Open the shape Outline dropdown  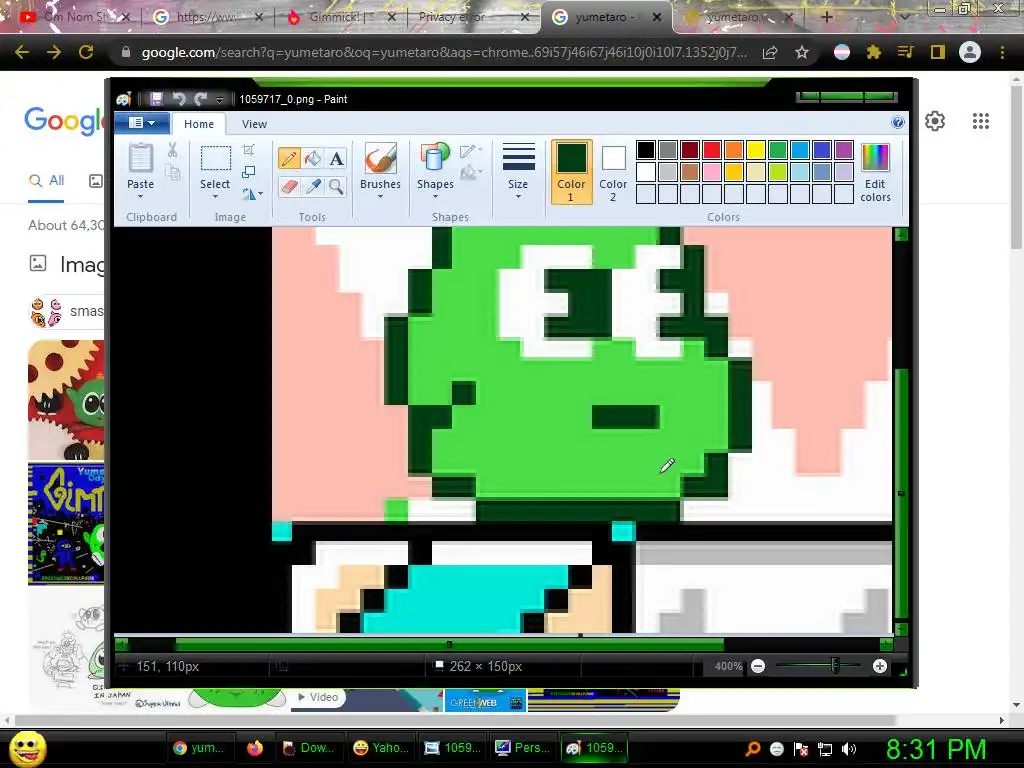[471, 151]
